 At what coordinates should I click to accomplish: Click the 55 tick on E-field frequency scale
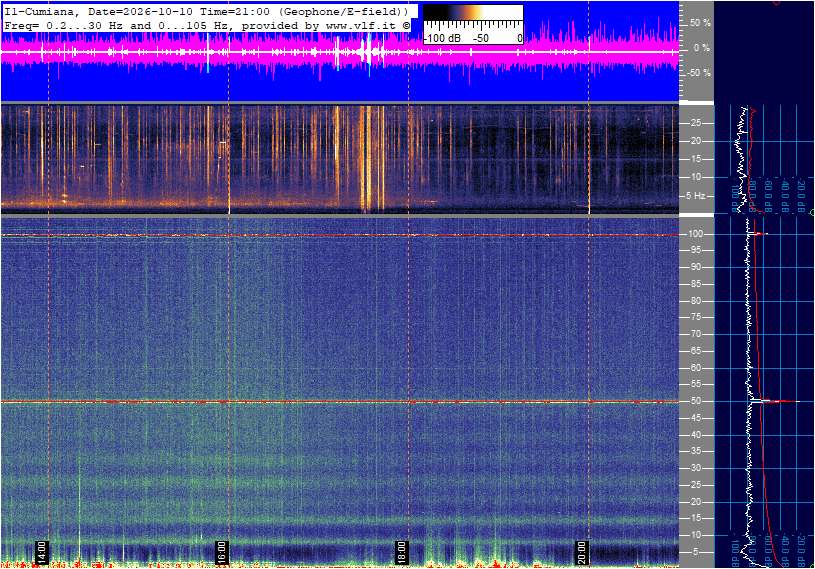(x=695, y=384)
